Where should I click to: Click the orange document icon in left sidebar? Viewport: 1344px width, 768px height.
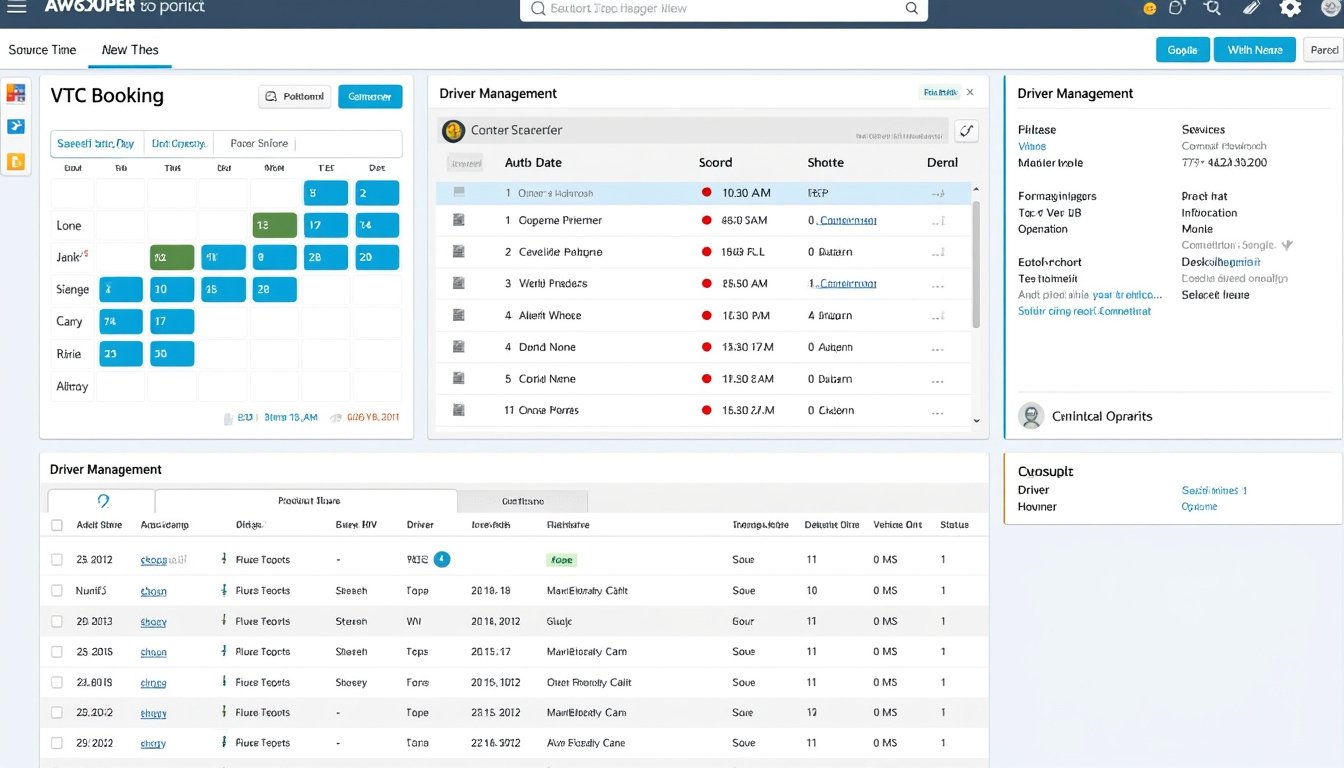click(15, 161)
